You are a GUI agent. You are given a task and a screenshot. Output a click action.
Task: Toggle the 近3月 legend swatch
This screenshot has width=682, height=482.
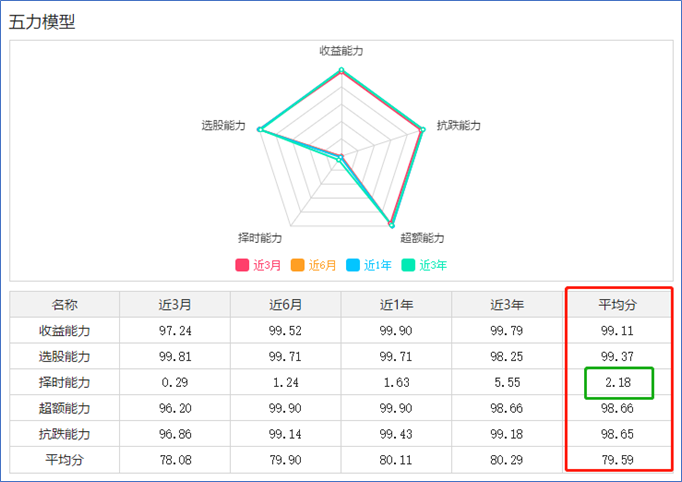[242, 265]
